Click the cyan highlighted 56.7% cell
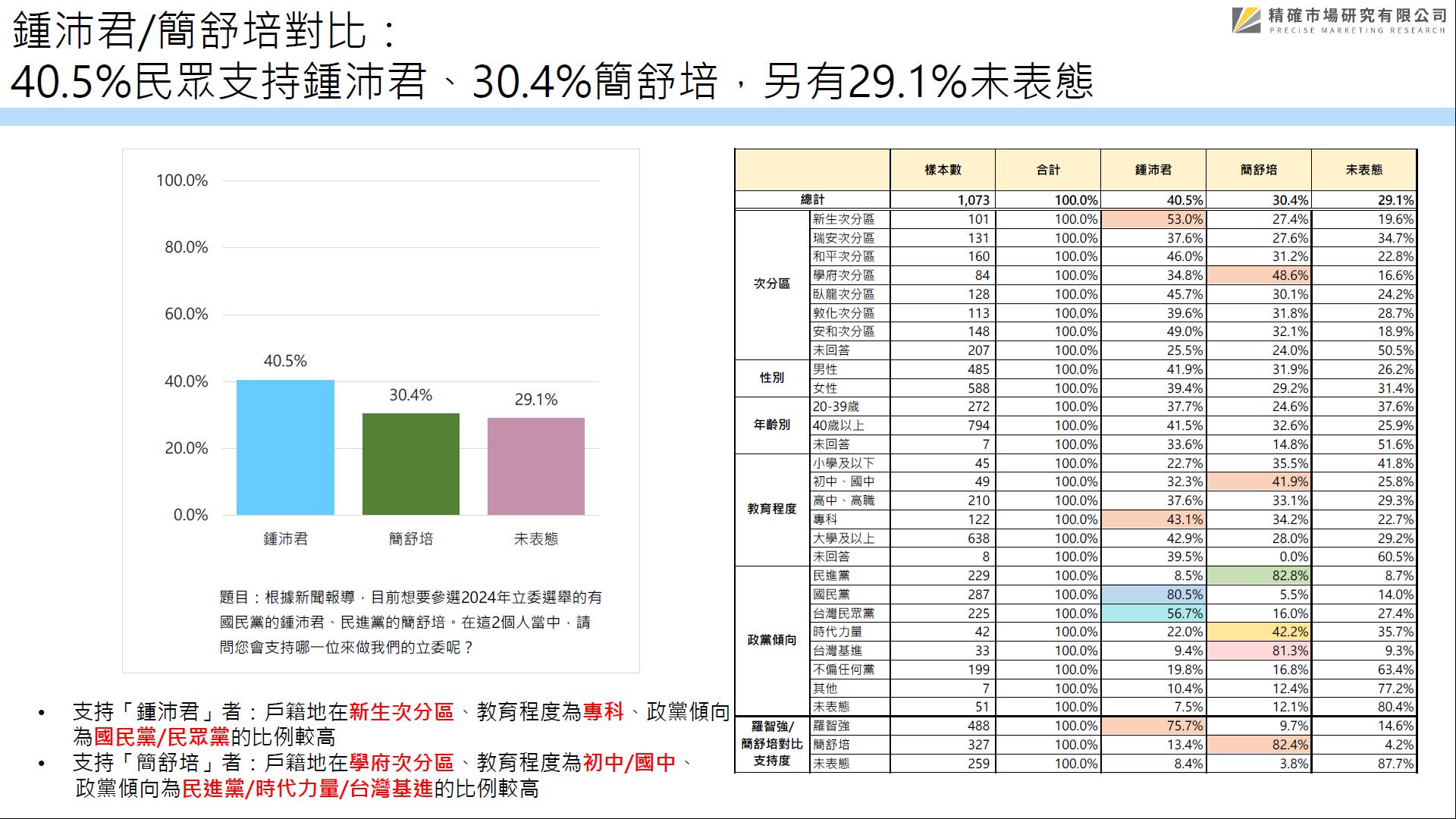The image size is (1456, 819). 1153,613
